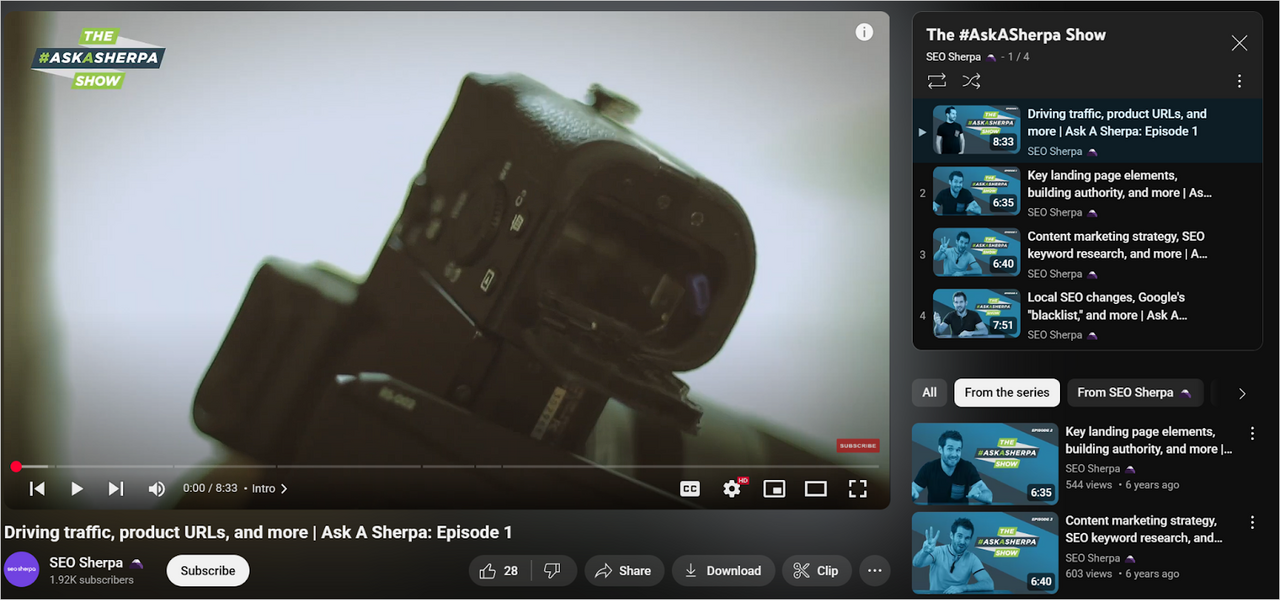The height and width of the screenshot is (600, 1280).
Task: Open more actions menu beside Clip
Action: coord(874,571)
